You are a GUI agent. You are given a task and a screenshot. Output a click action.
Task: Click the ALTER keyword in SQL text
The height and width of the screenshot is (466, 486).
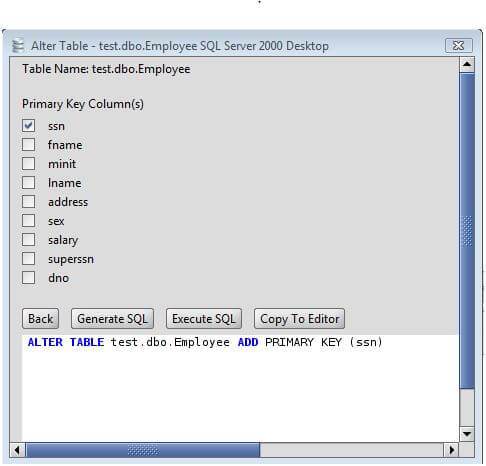click(45, 342)
